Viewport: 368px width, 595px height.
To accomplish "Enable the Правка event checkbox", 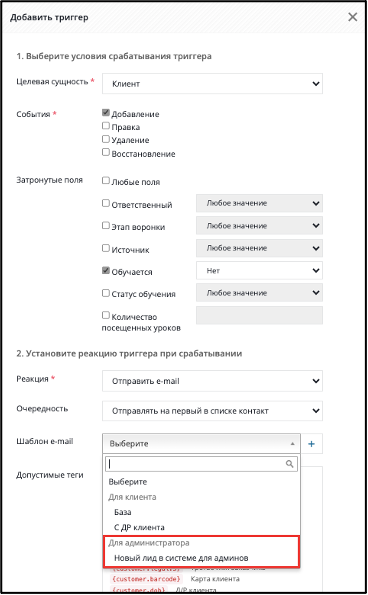I will click(106, 126).
